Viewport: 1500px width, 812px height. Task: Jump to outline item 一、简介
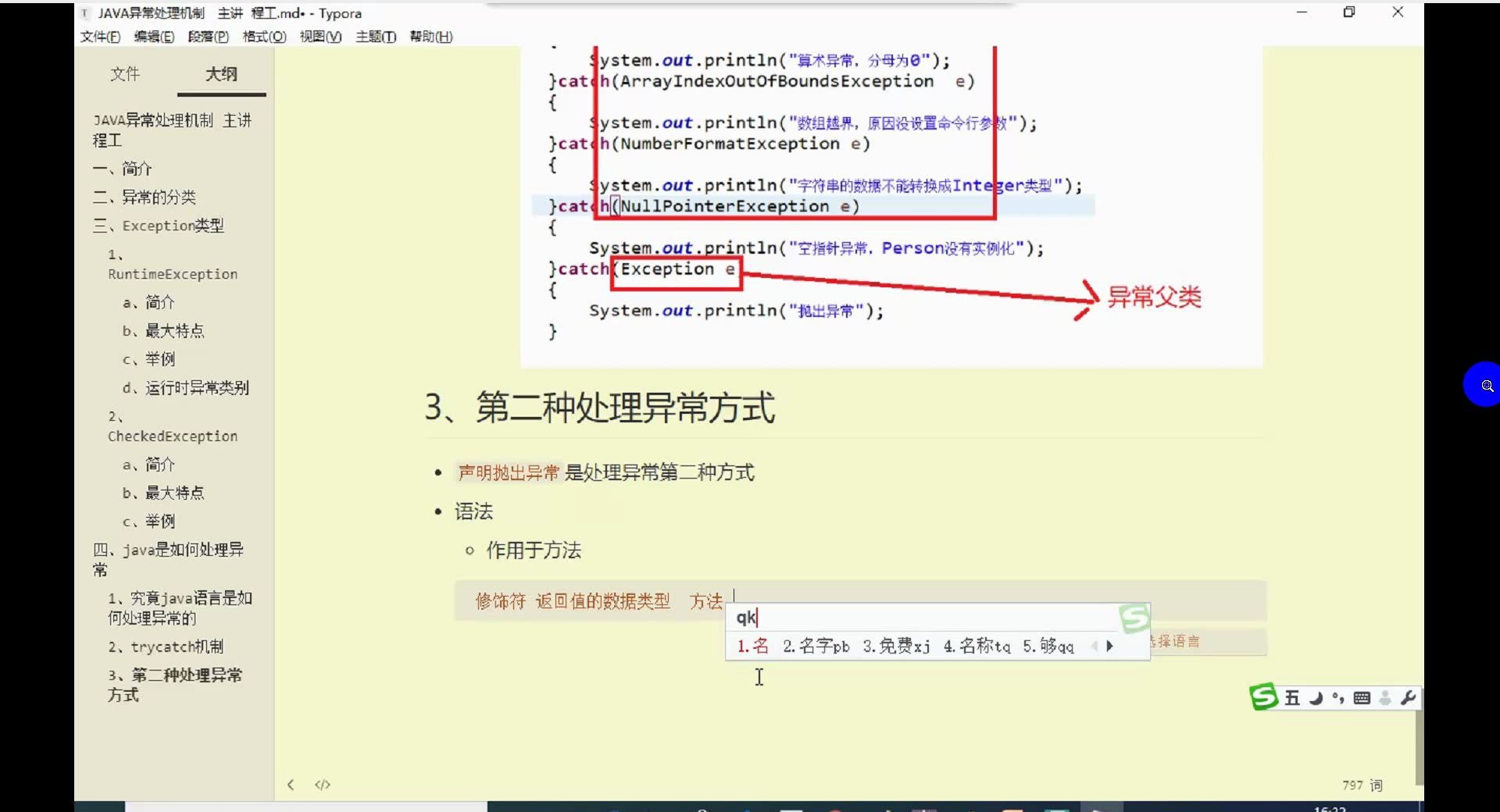(123, 169)
